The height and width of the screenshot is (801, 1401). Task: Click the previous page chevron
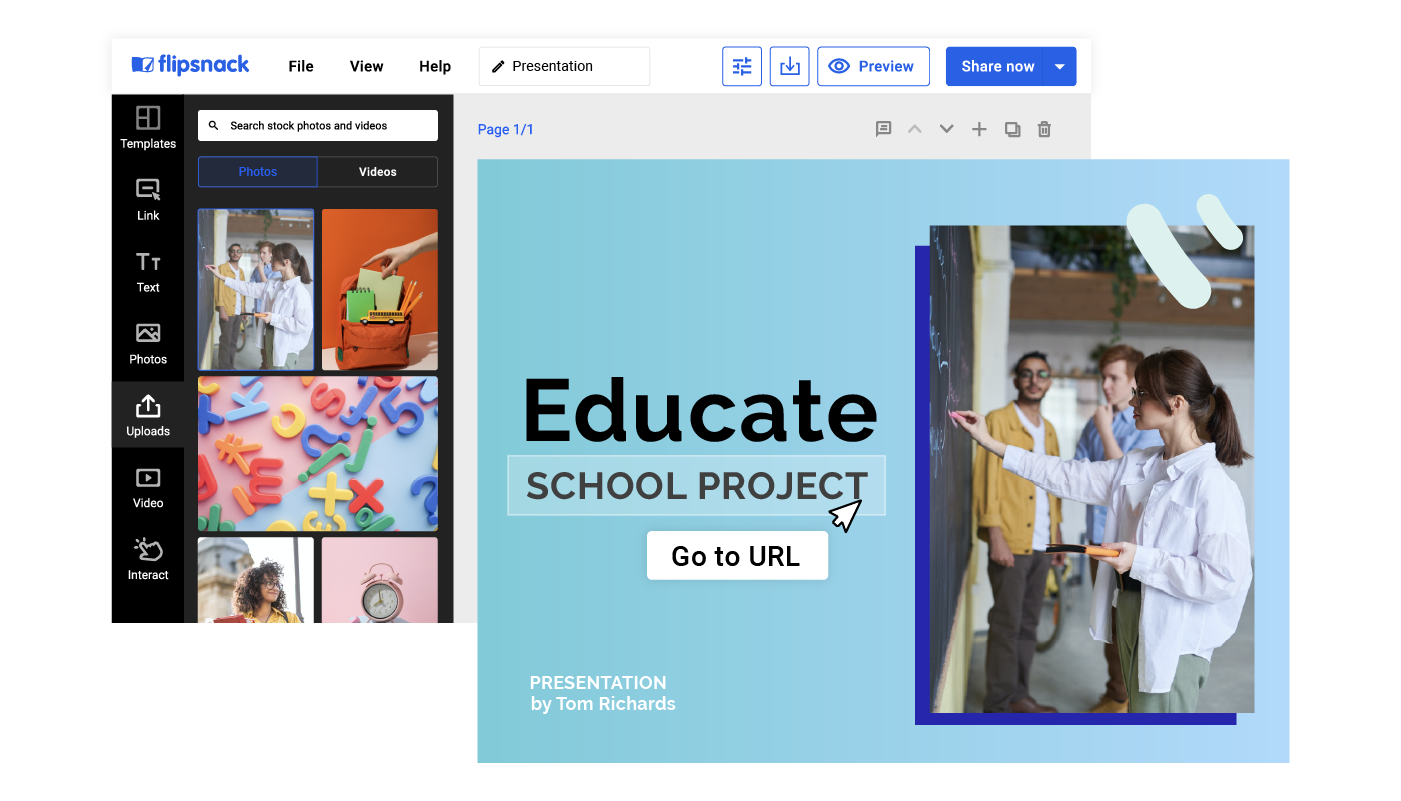click(914, 129)
